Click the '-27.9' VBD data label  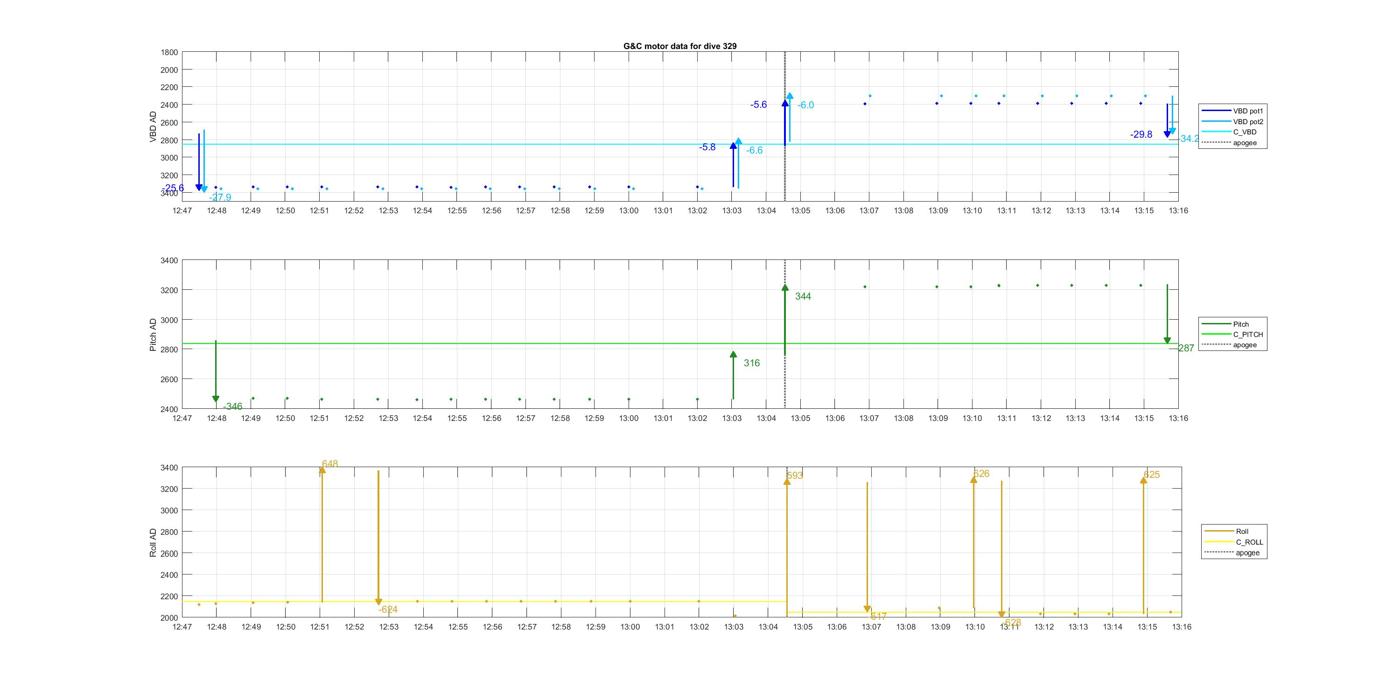pos(221,198)
